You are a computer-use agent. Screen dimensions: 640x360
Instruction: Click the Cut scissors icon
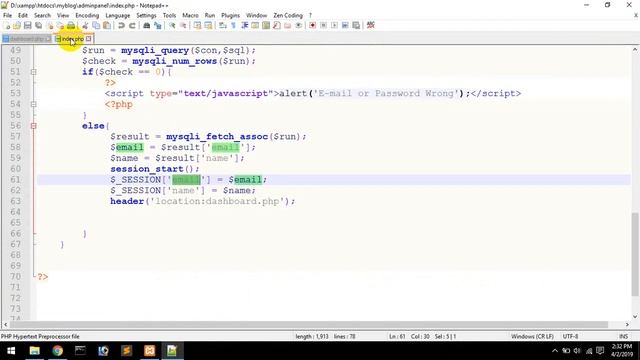click(x=85, y=25)
